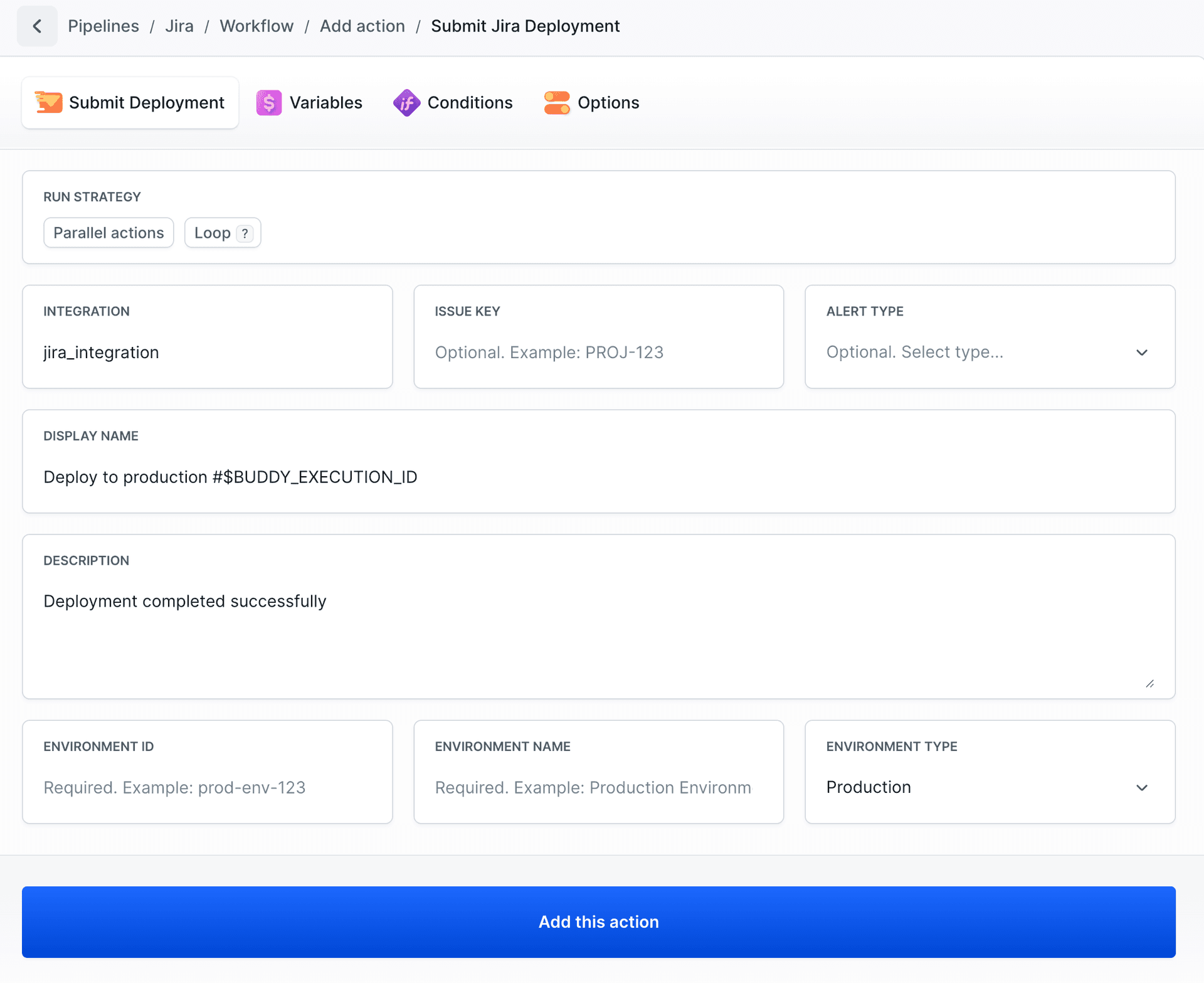Viewport: 1204px width, 983px height.
Task: Select the Parallel actions run strategy
Action: click(108, 233)
